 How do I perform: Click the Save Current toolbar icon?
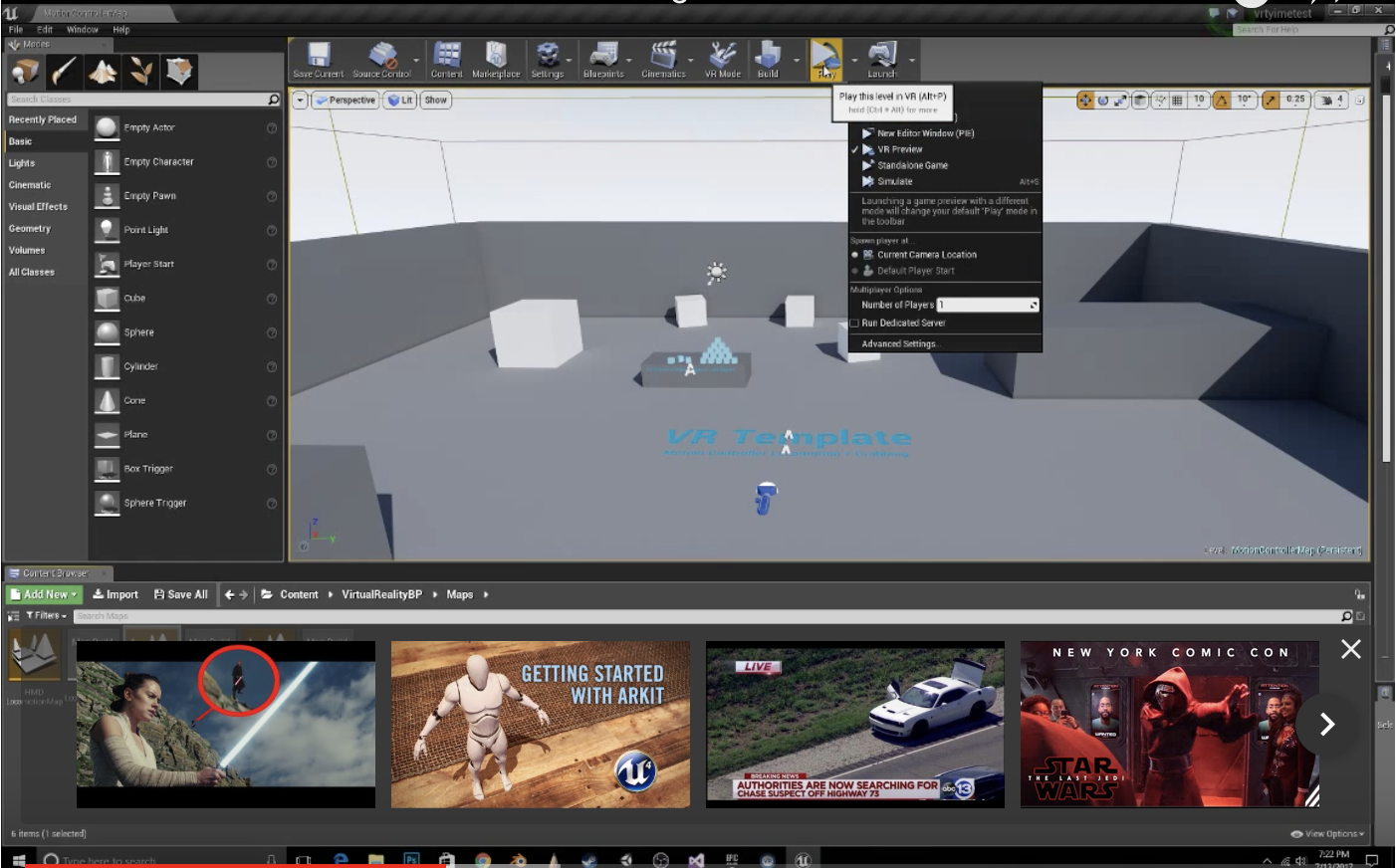click(x=318, y=59)
